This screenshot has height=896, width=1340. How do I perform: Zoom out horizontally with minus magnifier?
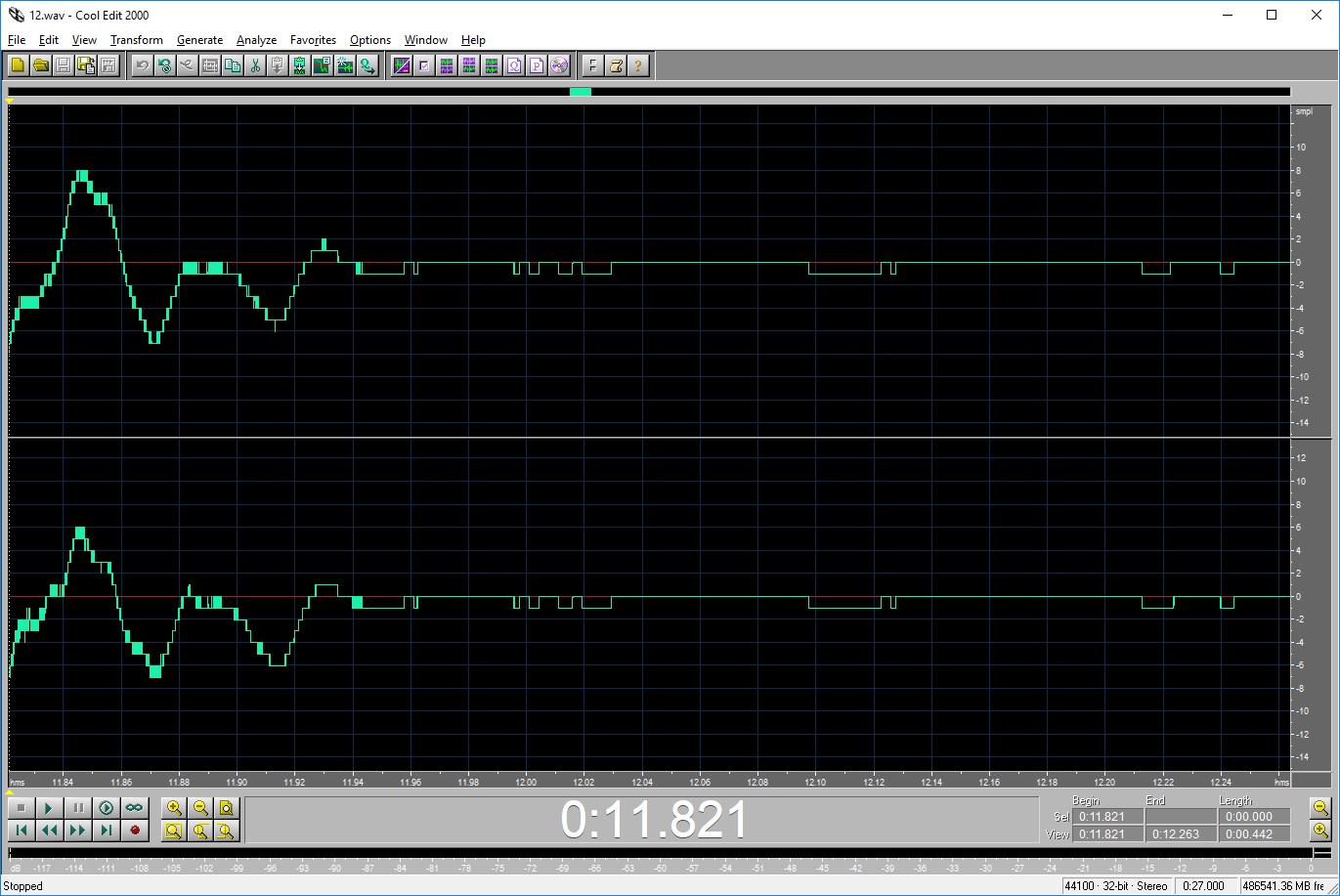coord(200,808)
